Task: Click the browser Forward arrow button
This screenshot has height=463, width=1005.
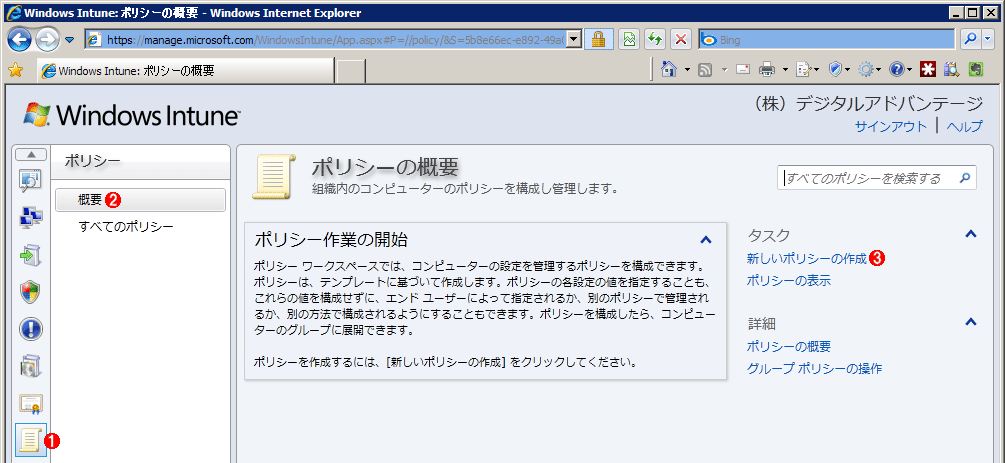Action: point(48,40)
